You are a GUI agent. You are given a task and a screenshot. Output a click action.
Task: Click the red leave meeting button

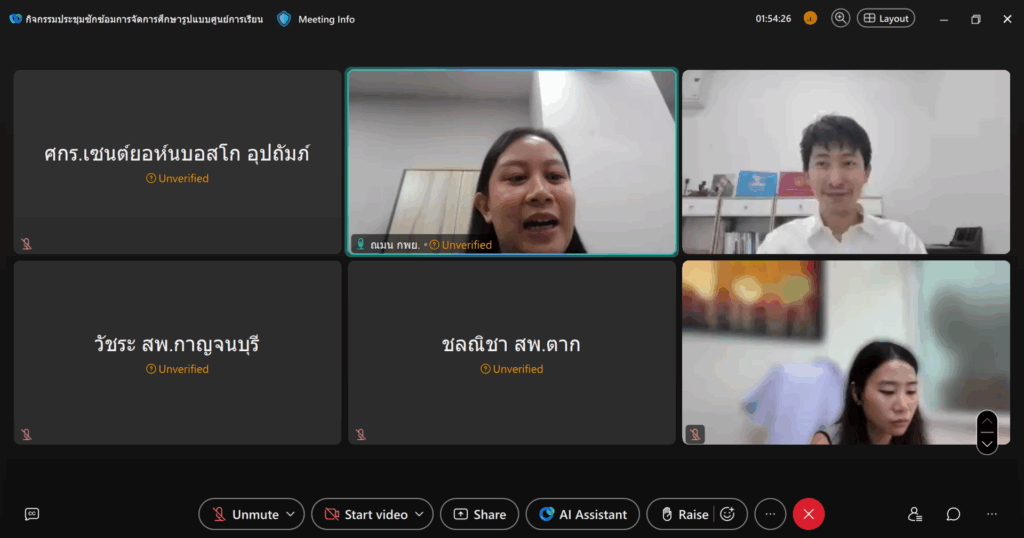tap(808, 514)
